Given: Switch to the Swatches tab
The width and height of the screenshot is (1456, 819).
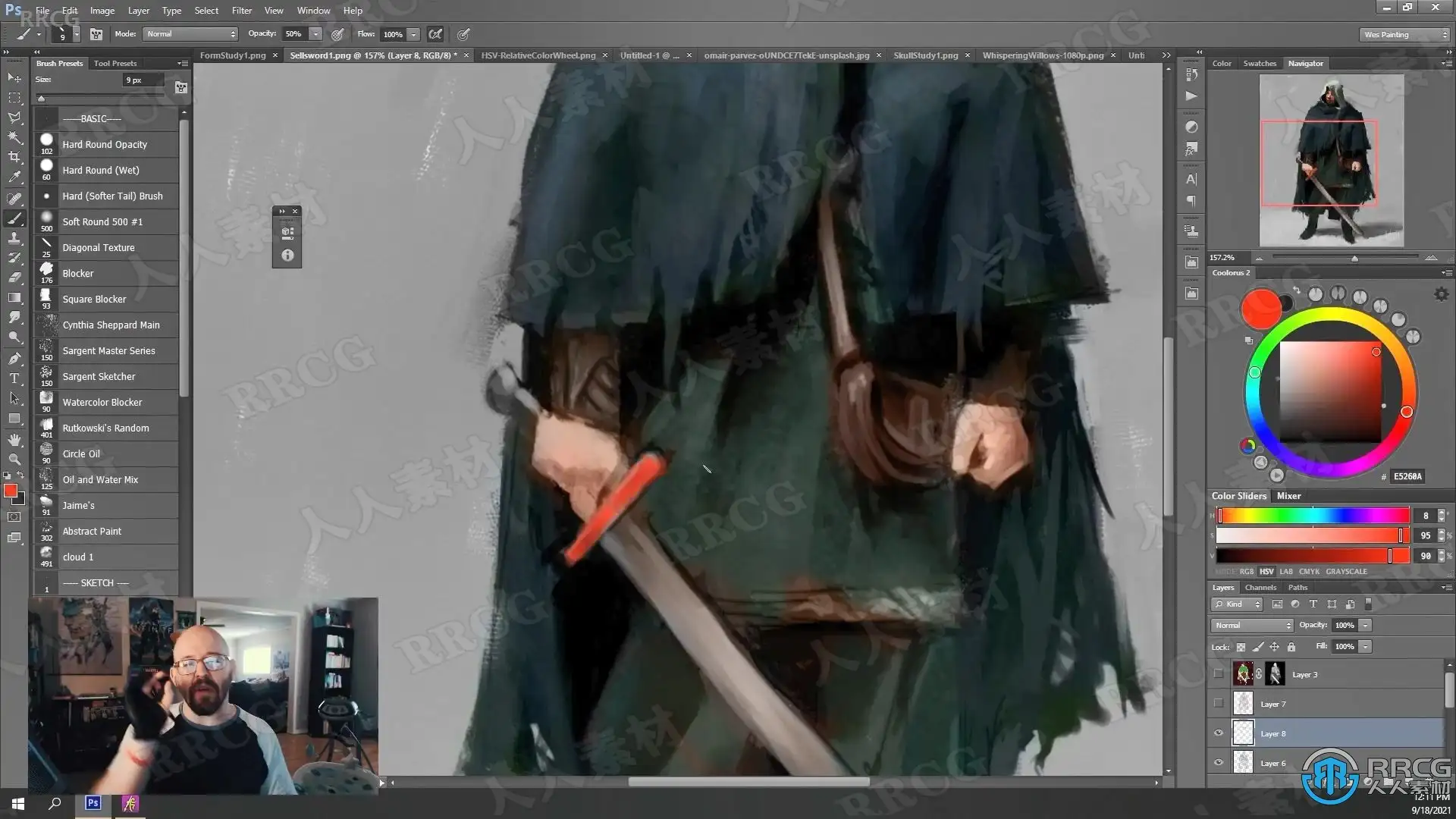Looking at the screenshot, I should (1259, 64).
